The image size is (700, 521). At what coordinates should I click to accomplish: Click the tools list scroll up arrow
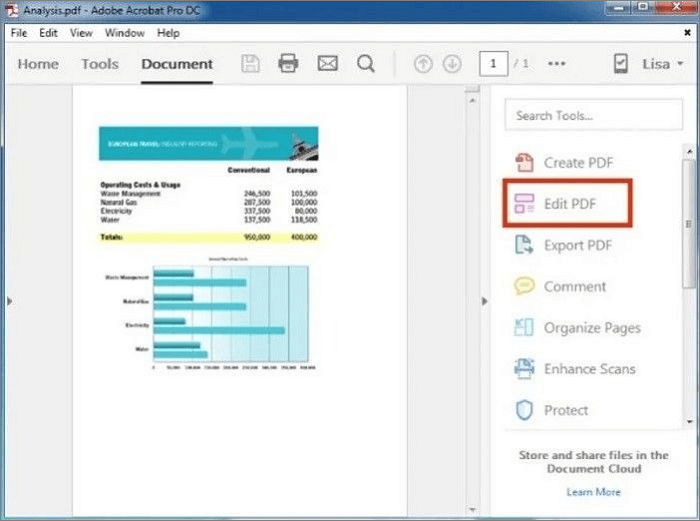coord(689,152)
